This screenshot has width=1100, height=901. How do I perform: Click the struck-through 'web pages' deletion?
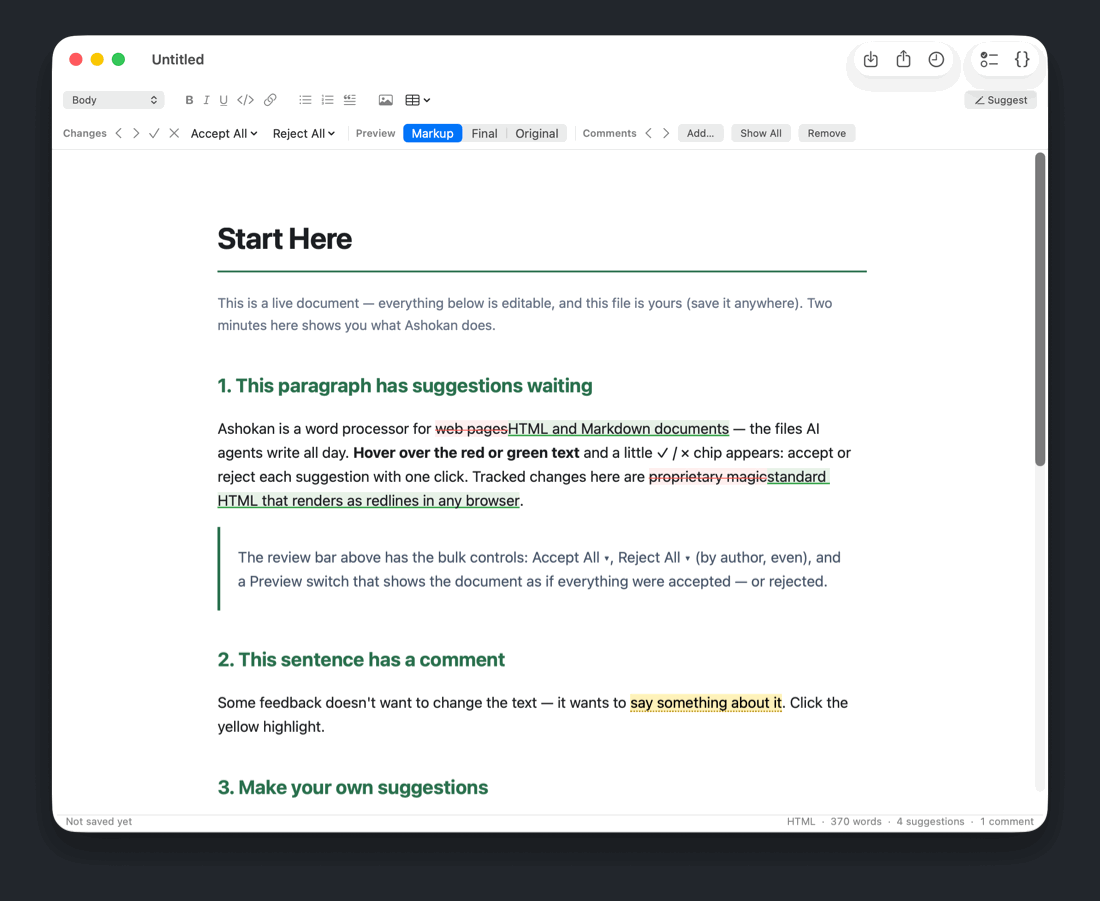pyautogui.click(x=471, y=429)
